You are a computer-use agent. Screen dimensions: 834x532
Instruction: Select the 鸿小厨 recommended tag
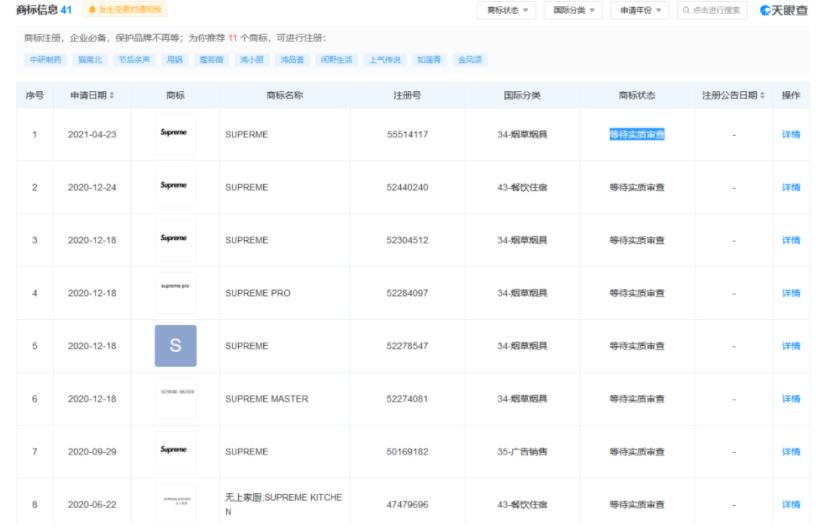click(x=252, y=60)
